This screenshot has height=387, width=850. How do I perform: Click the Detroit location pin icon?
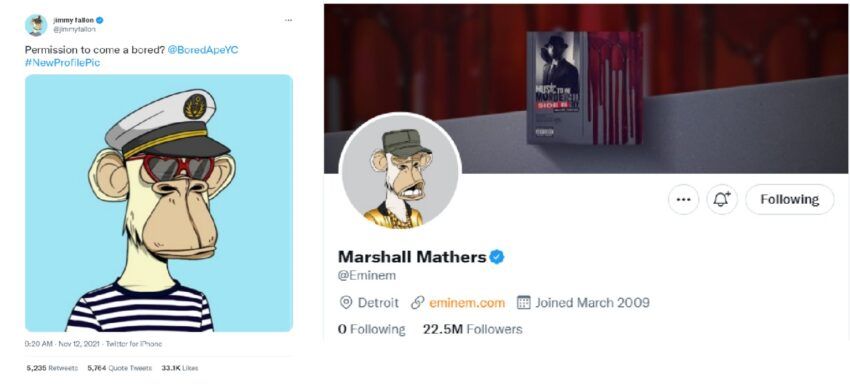tap(345, 302)
